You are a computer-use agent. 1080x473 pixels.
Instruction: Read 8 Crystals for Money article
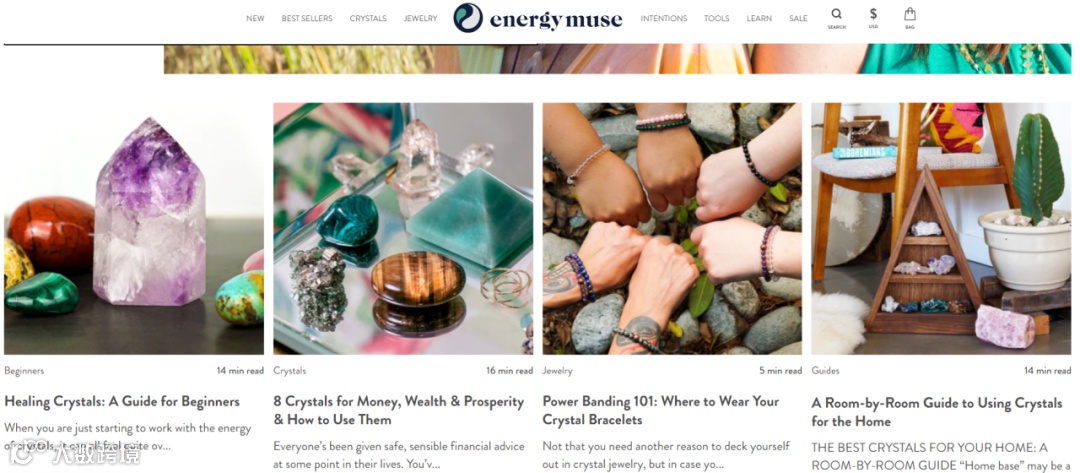(399, 410)
